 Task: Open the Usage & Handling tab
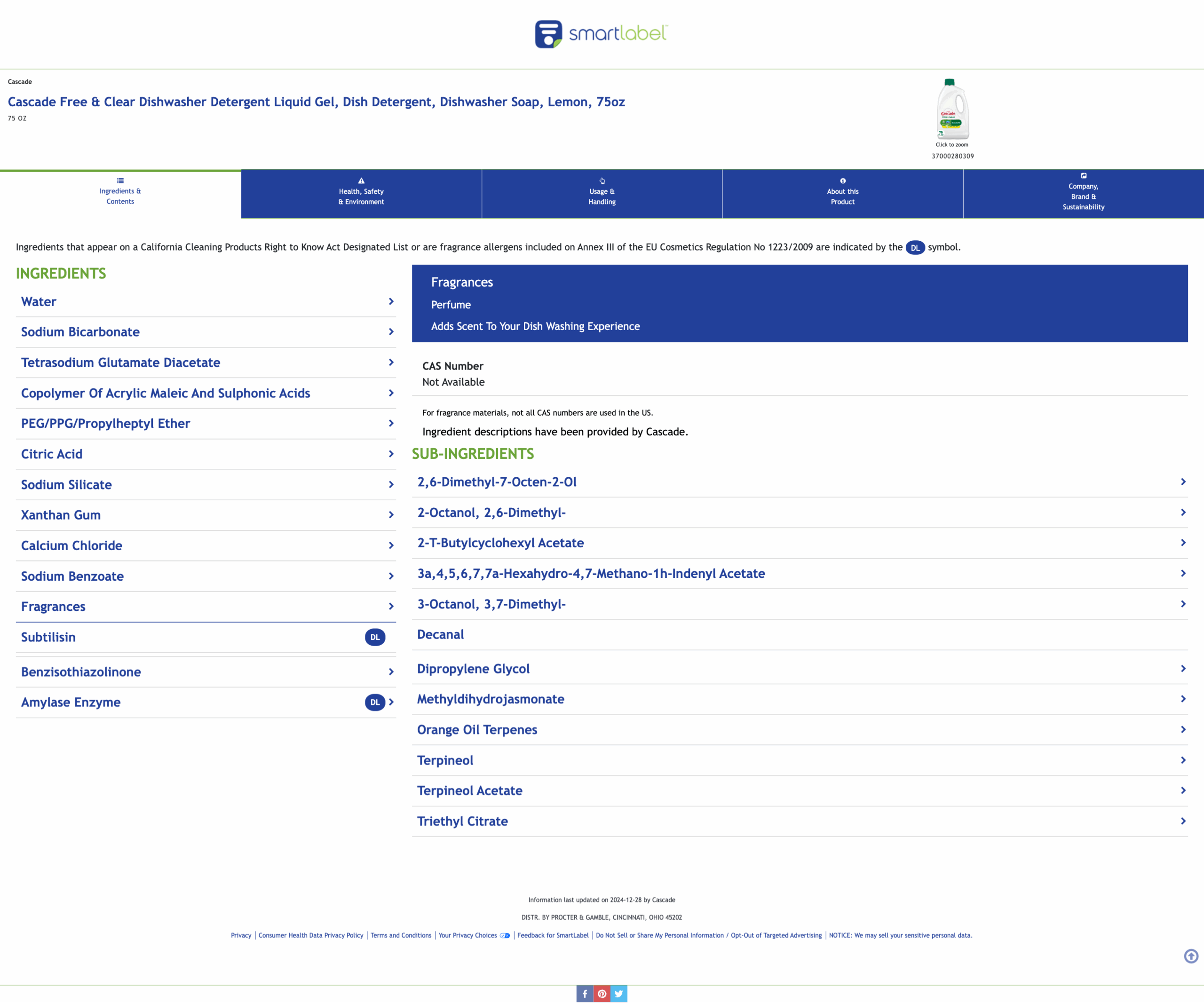coord(602,194)
